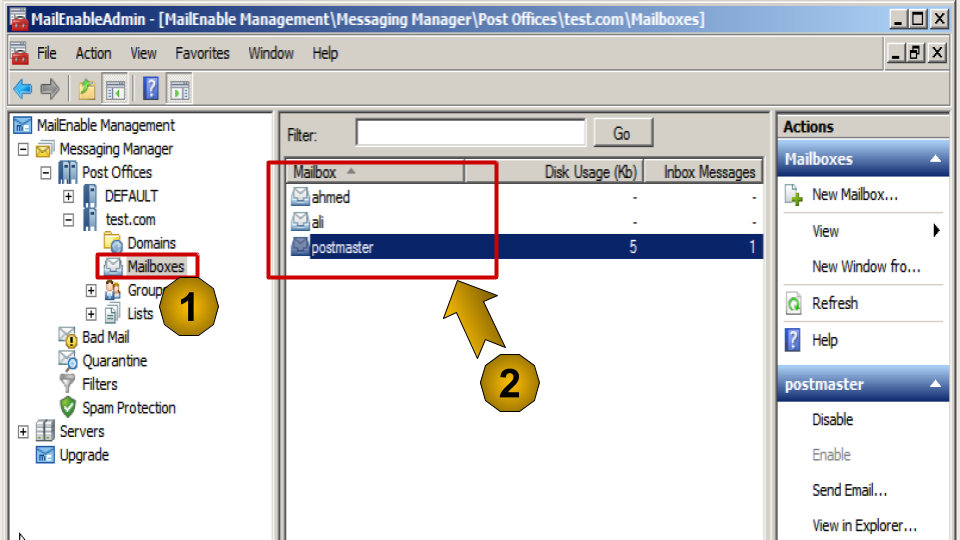Open the Filters funnel icon

[x=67, y=384]
